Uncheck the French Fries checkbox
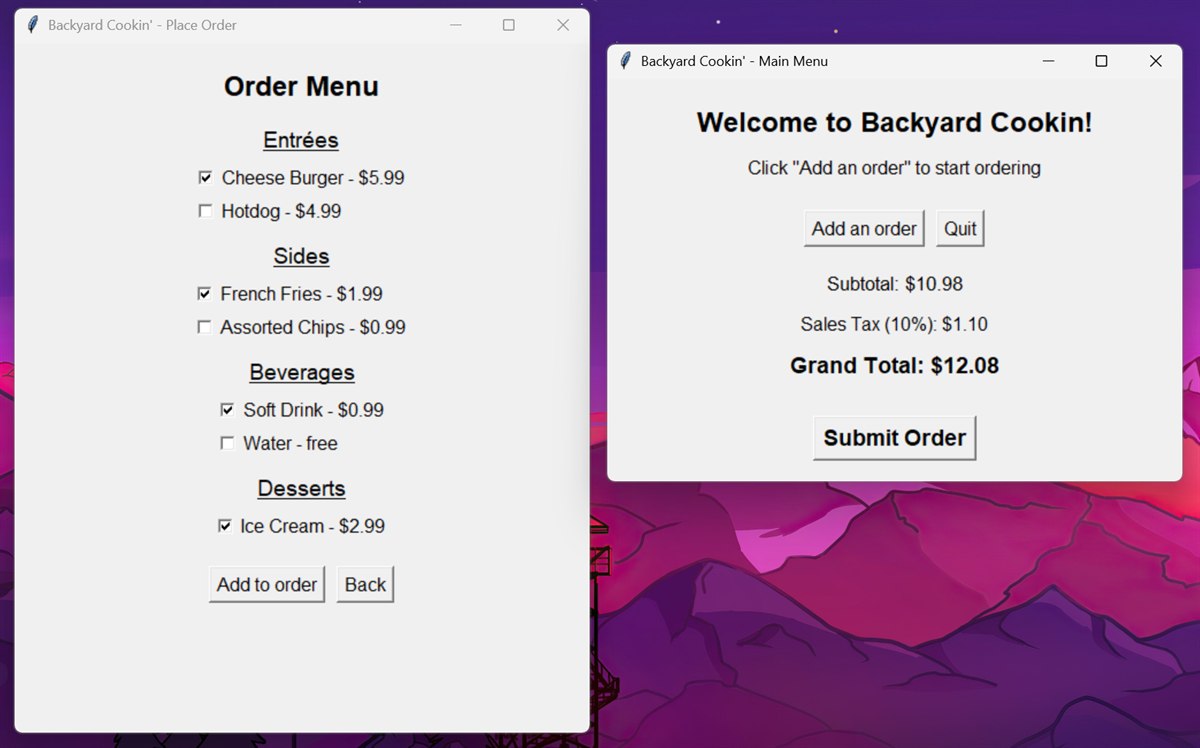This screenshot has height=748, width=1200. click(204, 294)
